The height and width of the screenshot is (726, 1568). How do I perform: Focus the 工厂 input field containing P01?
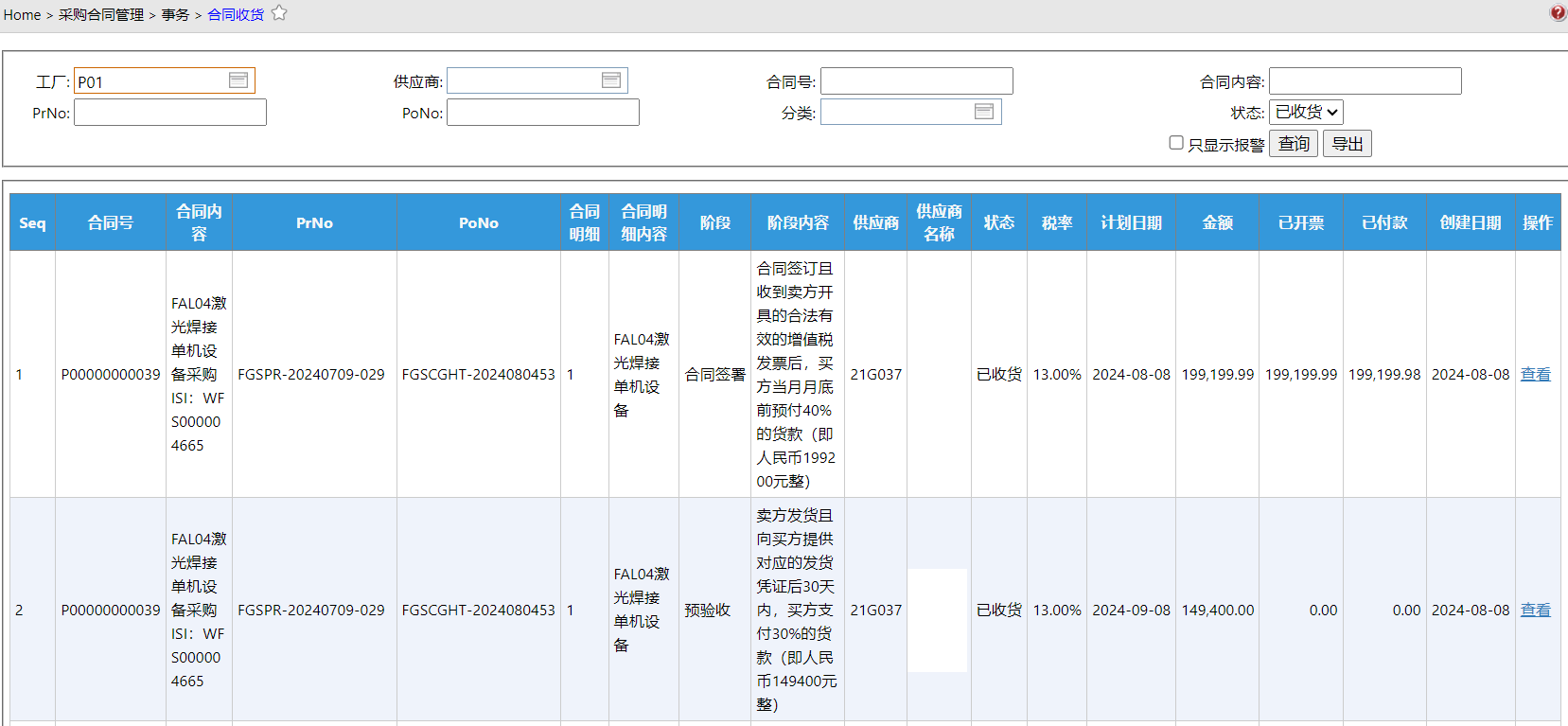point(165,80)
